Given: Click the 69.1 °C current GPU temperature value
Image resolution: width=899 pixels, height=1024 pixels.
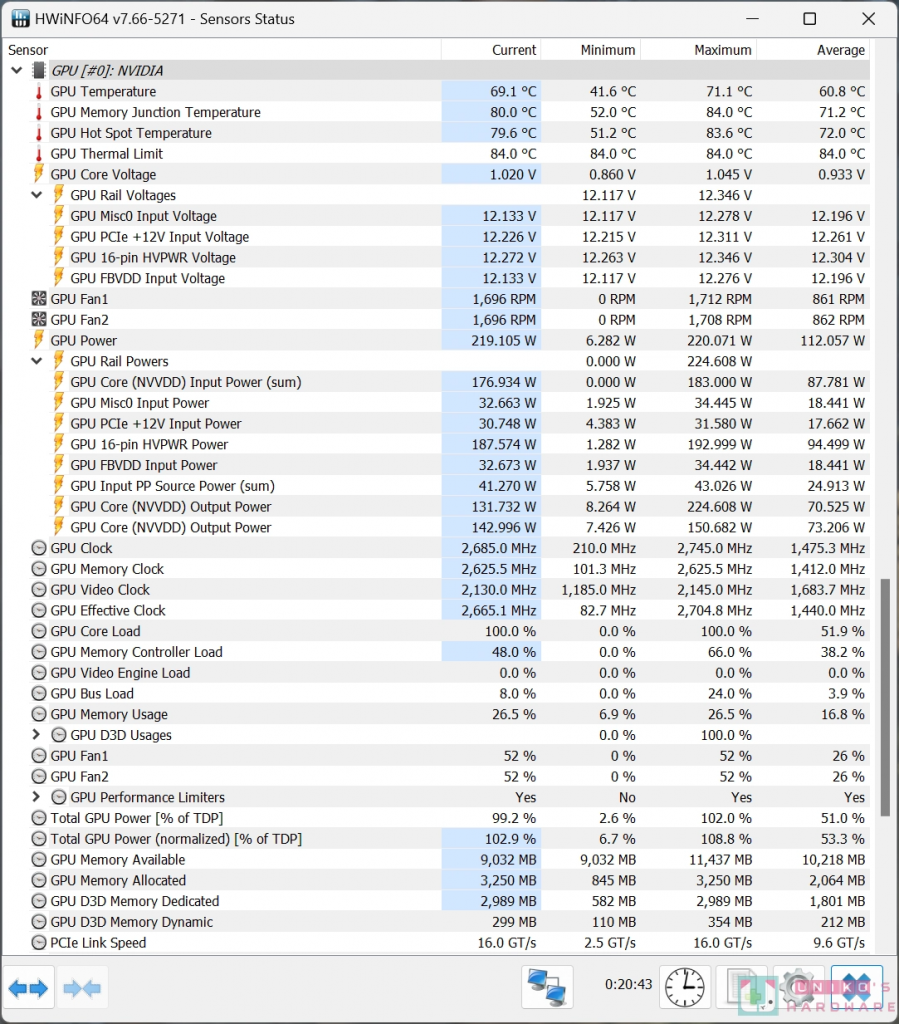Looking at the screenshot, I should coord(513,91).
